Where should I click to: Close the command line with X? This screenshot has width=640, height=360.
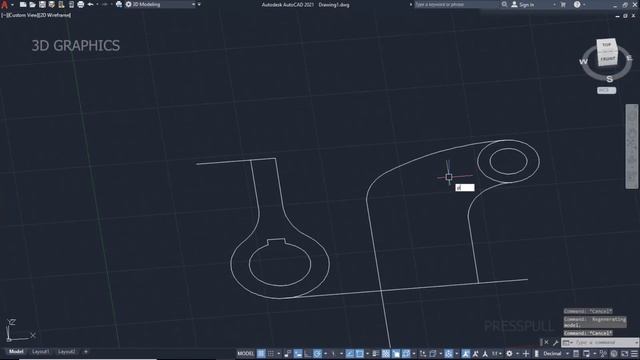pos(547,342)
